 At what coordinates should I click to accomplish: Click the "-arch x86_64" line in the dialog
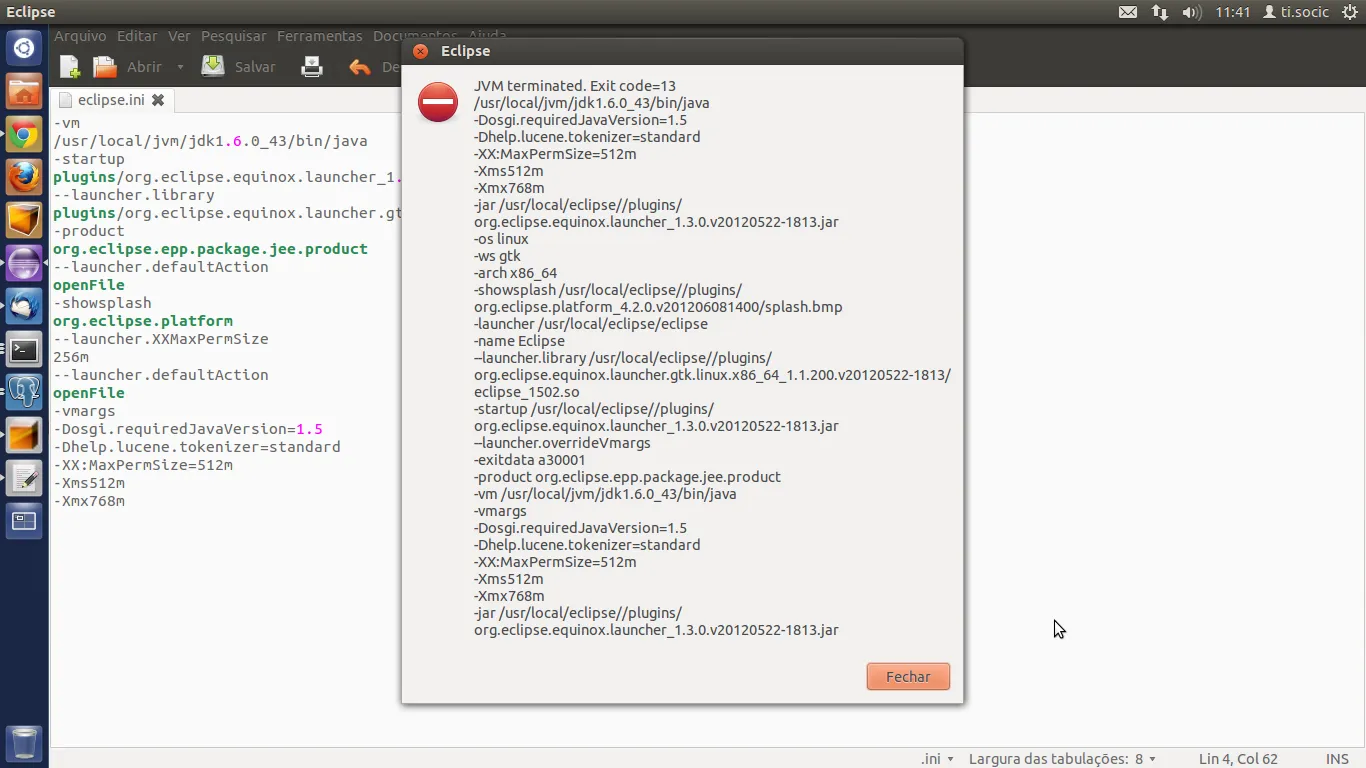tap(515, 273)
